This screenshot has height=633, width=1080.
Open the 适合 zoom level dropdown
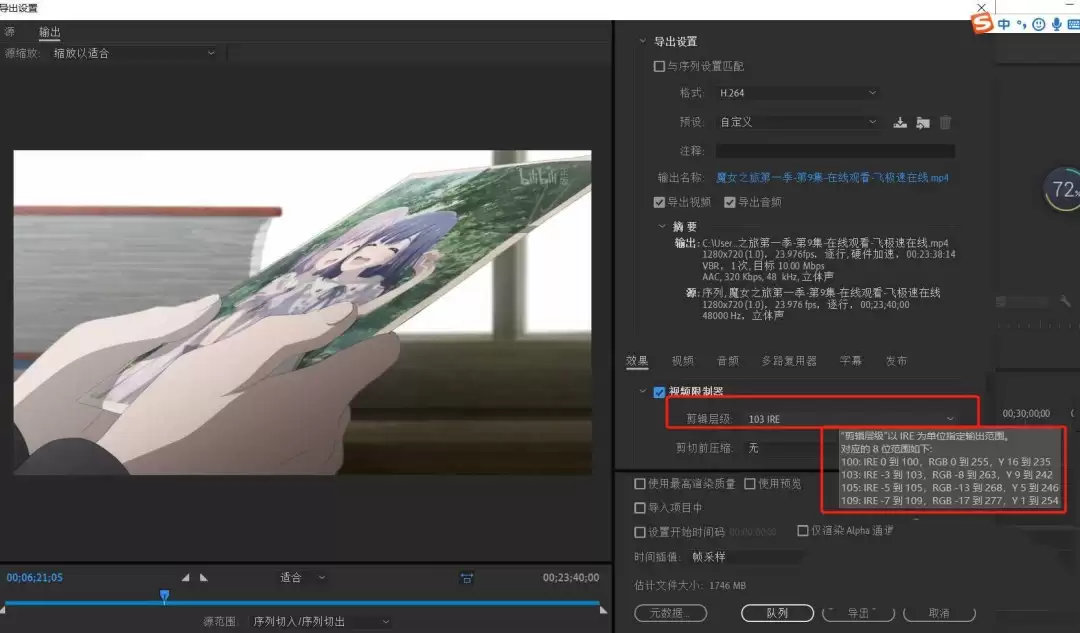click(x=302, y=577)
